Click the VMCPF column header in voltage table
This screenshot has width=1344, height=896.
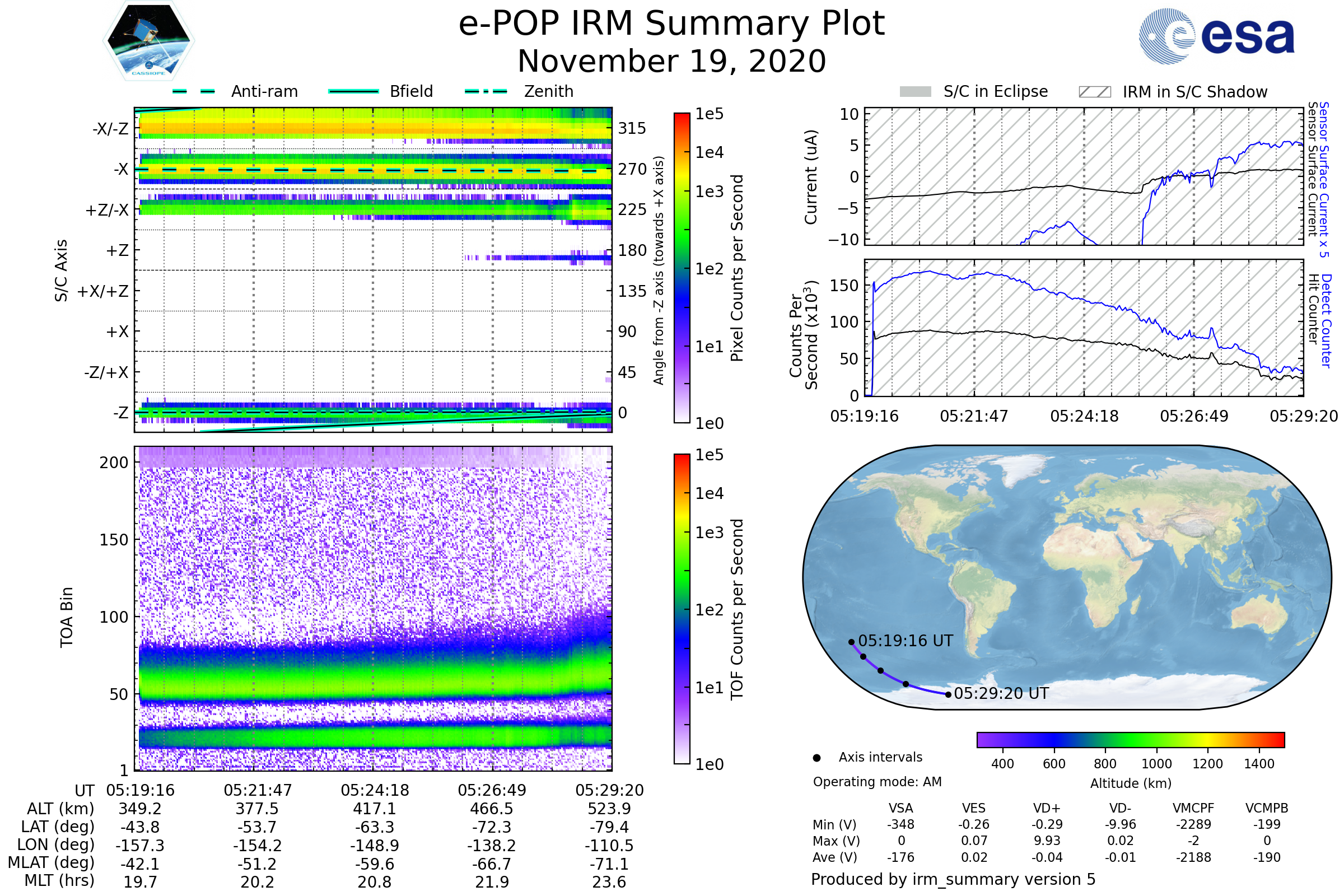point(1193,808)
